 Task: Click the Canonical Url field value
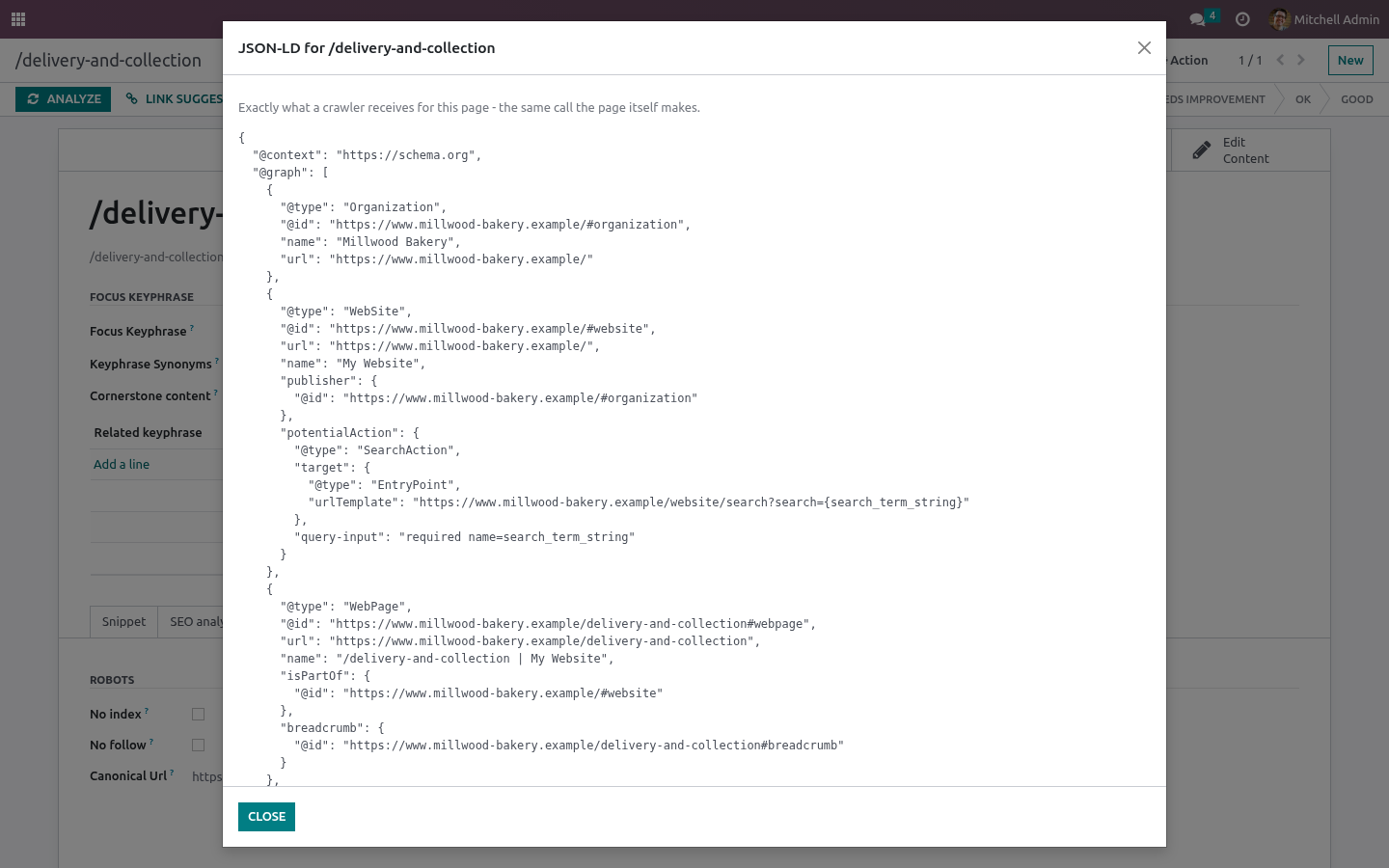(x=207, y=776)
